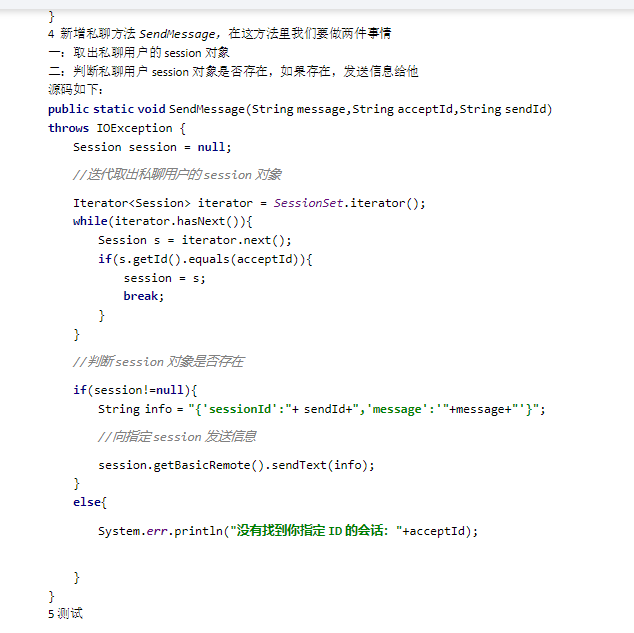
Task: Click the 'throws IOException' line
Action: tap(116, 128)
